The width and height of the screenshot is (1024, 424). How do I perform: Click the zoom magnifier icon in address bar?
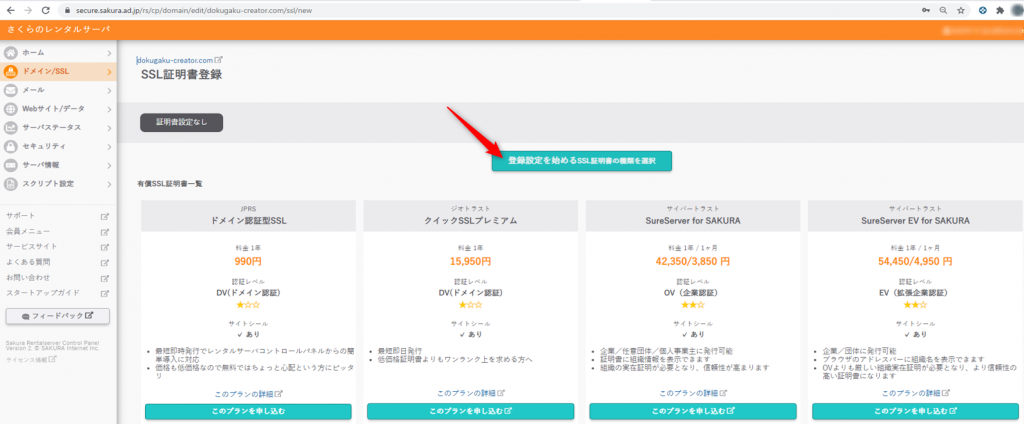pyautogui.click(x=944, y=10)
